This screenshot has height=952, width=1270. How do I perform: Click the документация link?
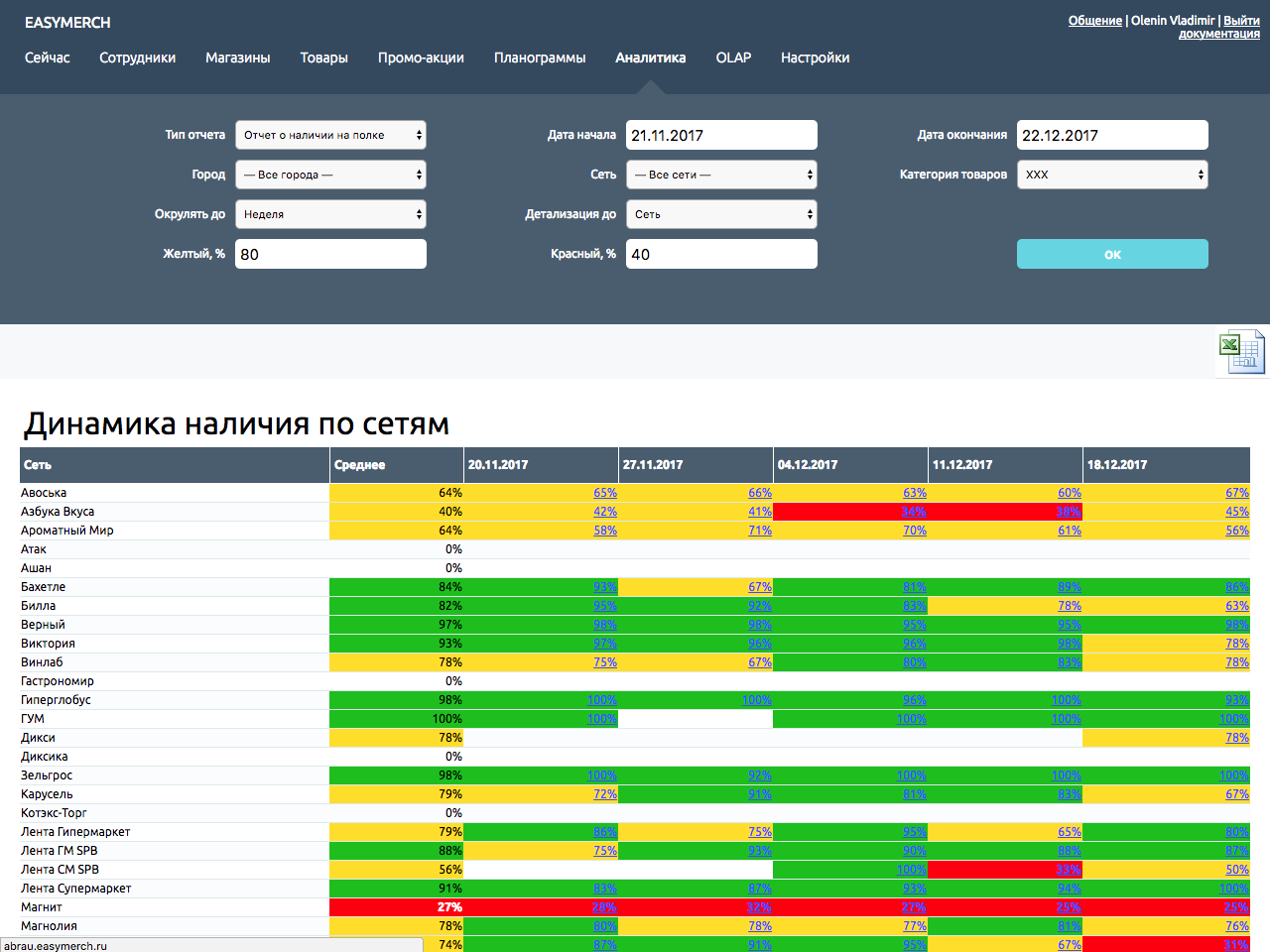(1218, 34)
